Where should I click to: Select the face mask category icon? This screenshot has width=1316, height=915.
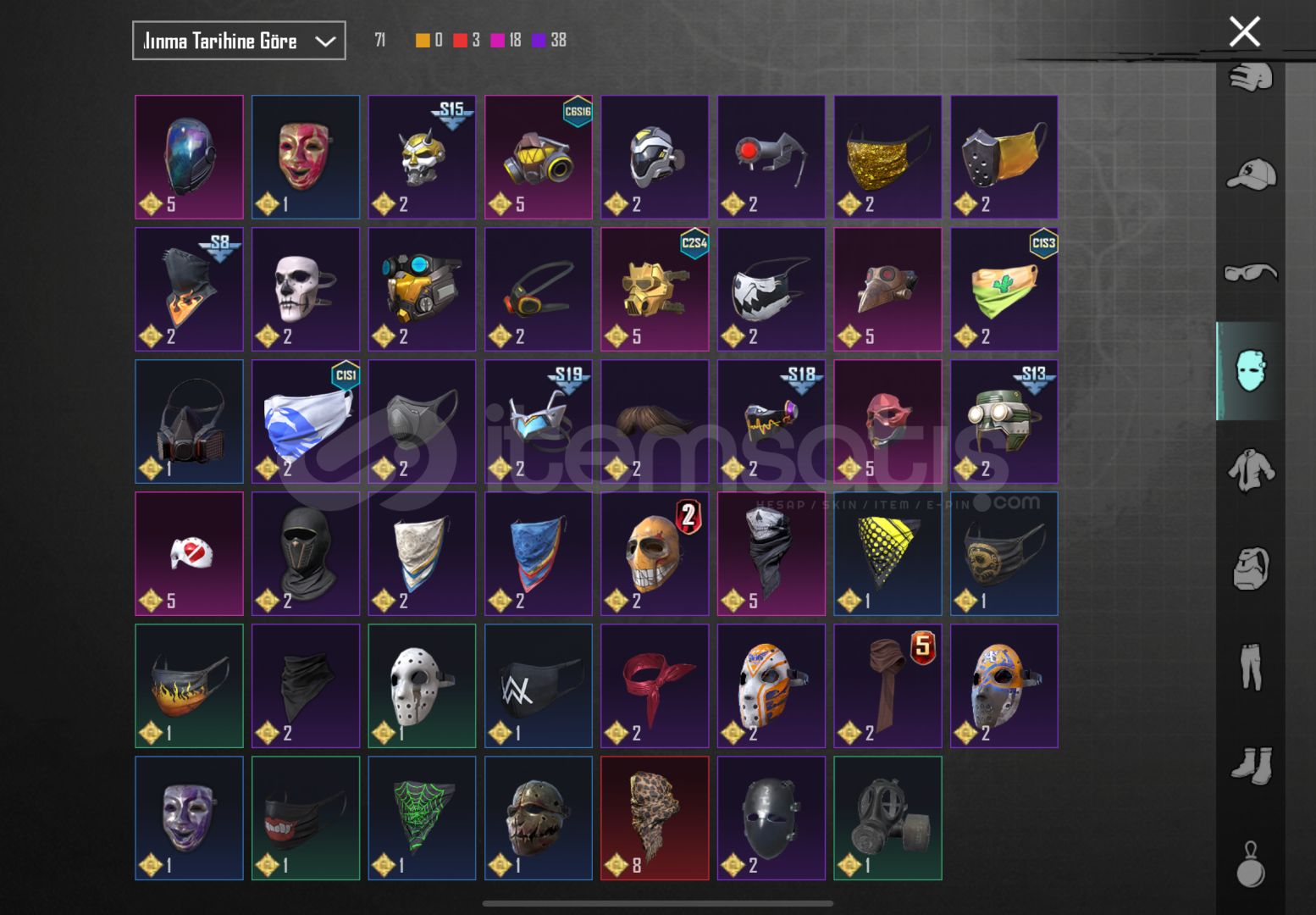pyautogui.click(x=1250, y=371)
